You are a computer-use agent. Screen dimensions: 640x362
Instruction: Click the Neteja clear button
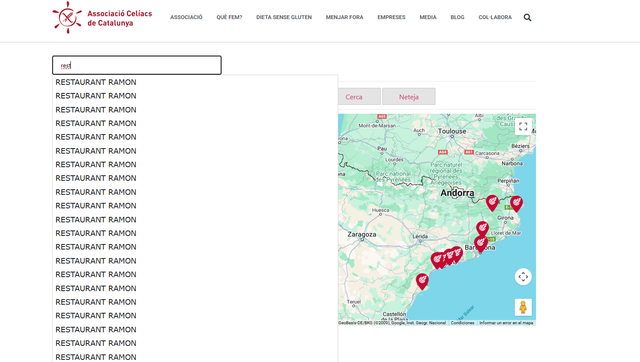click(409, 97)
